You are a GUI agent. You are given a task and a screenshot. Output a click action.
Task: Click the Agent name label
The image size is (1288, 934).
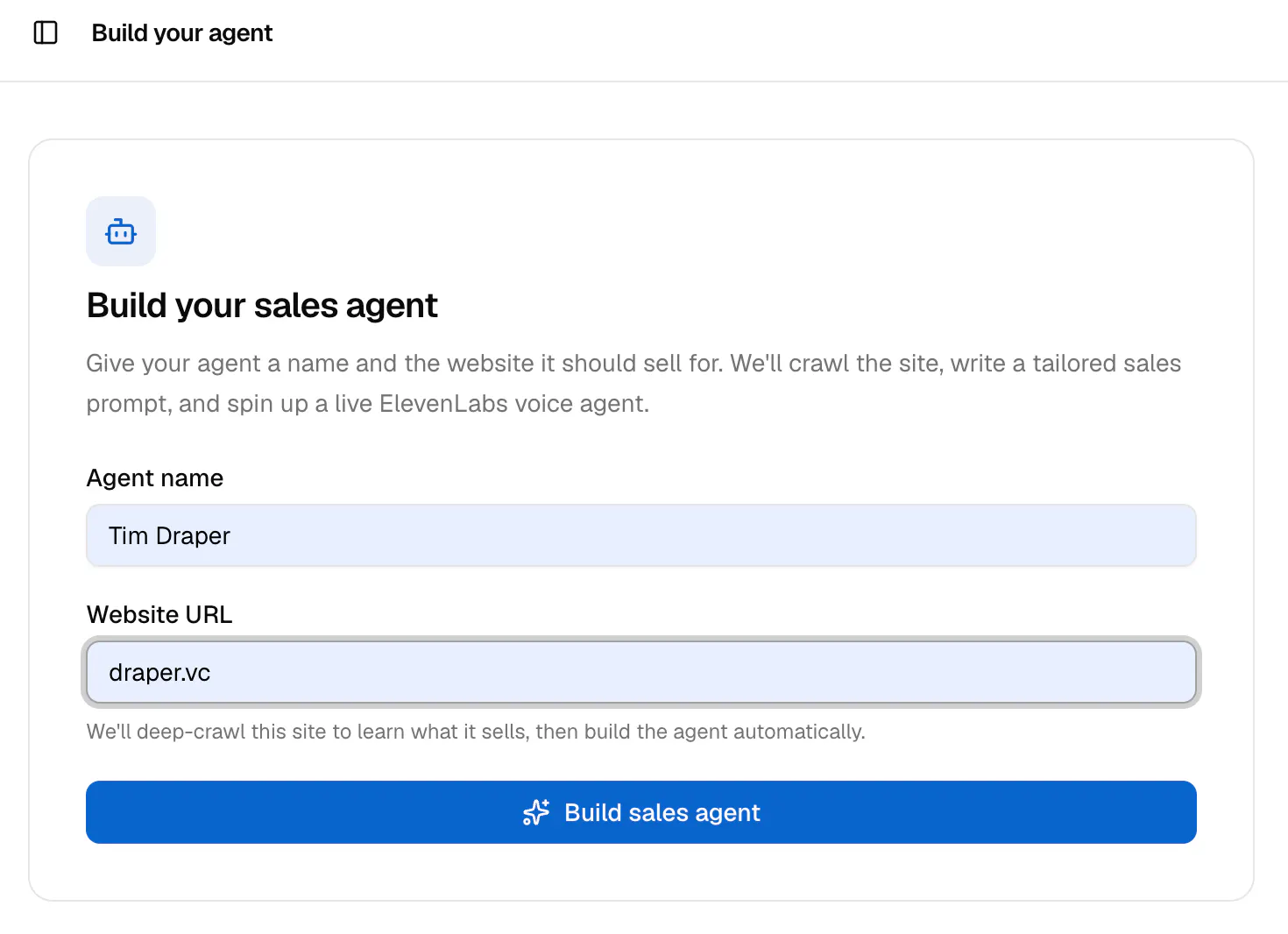point(155,478)
